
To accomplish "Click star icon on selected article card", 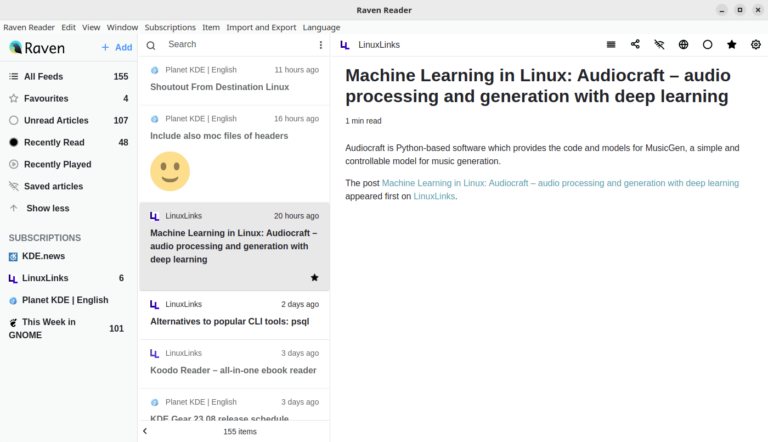I will pos(314,278).
